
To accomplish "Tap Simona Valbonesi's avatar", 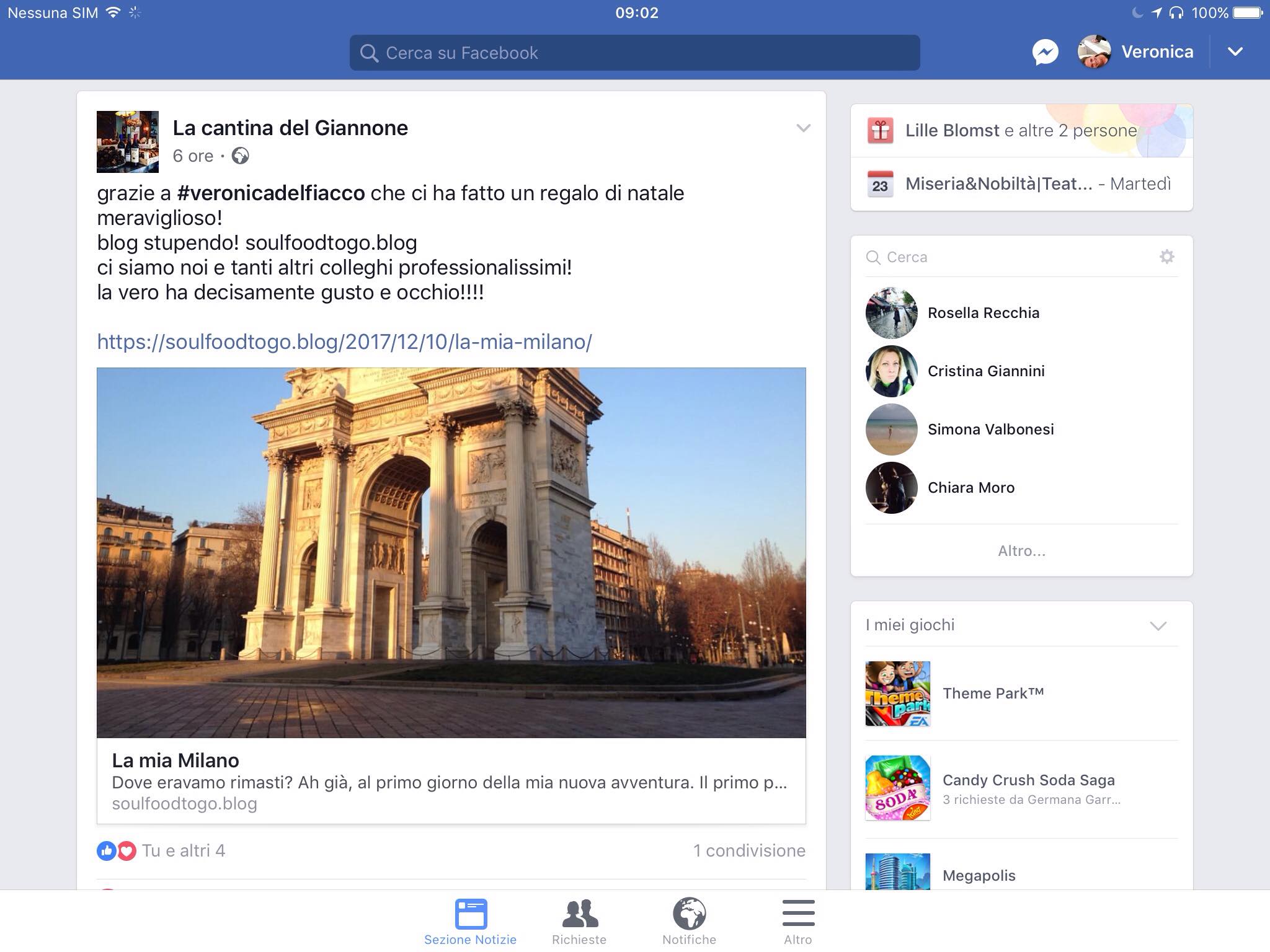I will click(x=891, y=430).
